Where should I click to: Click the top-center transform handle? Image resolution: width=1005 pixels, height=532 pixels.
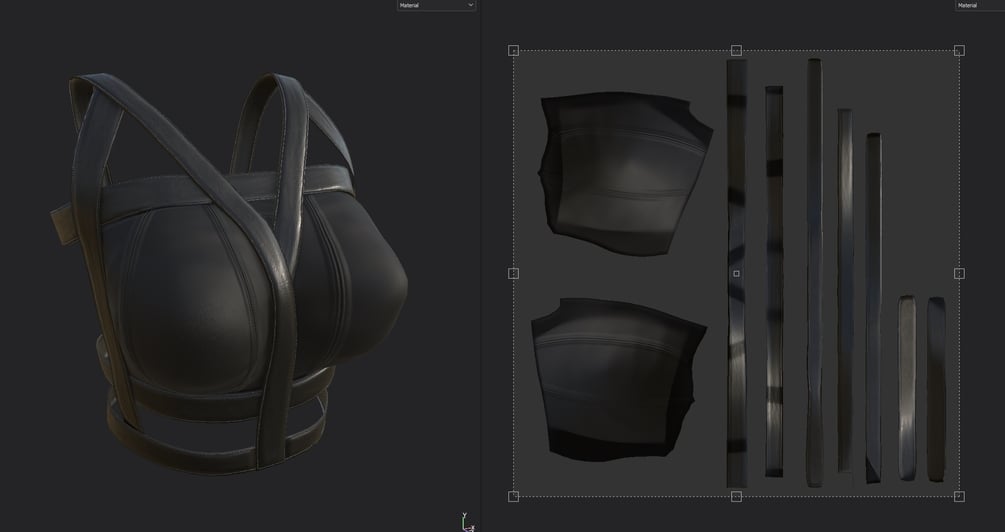pos(736,50)
